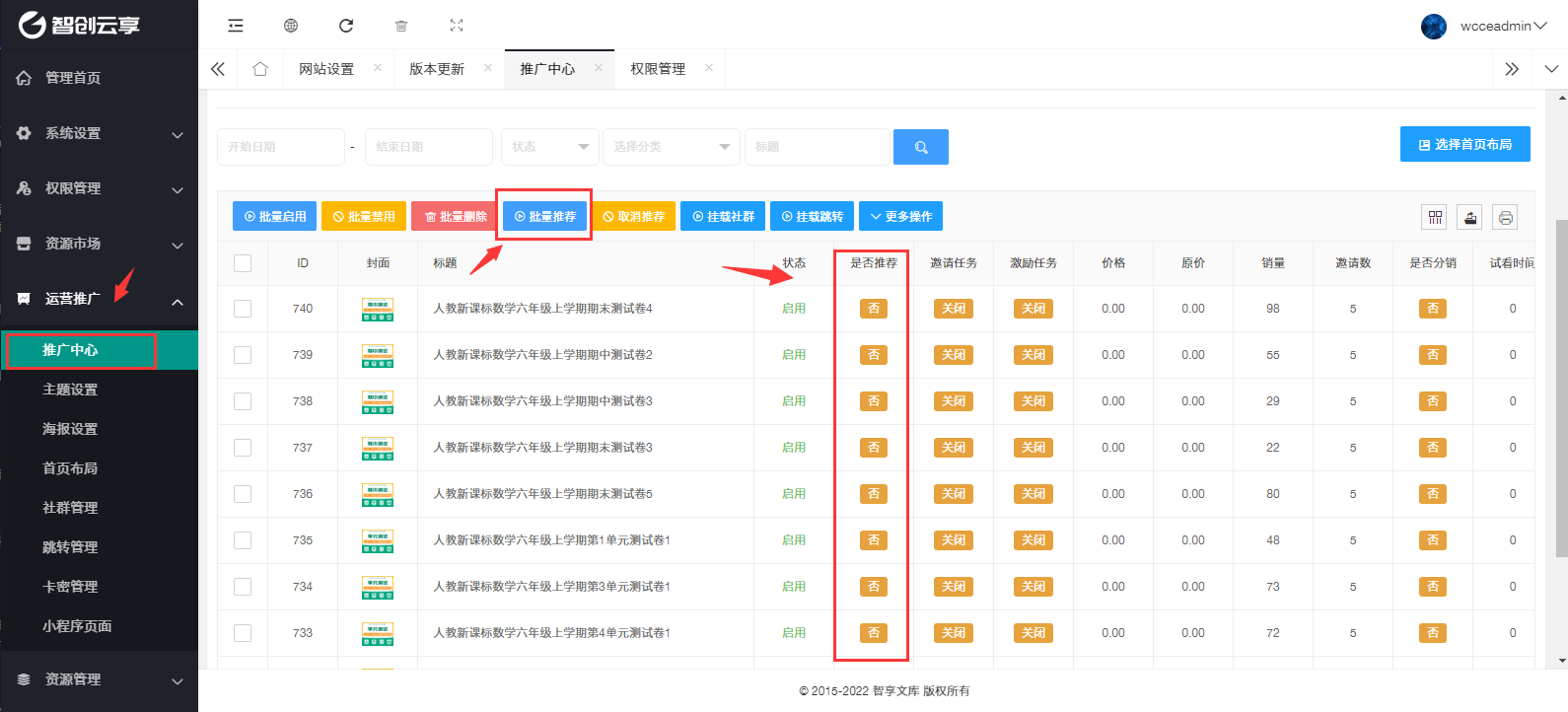Open the 状态 status dropdown filter

549,147
